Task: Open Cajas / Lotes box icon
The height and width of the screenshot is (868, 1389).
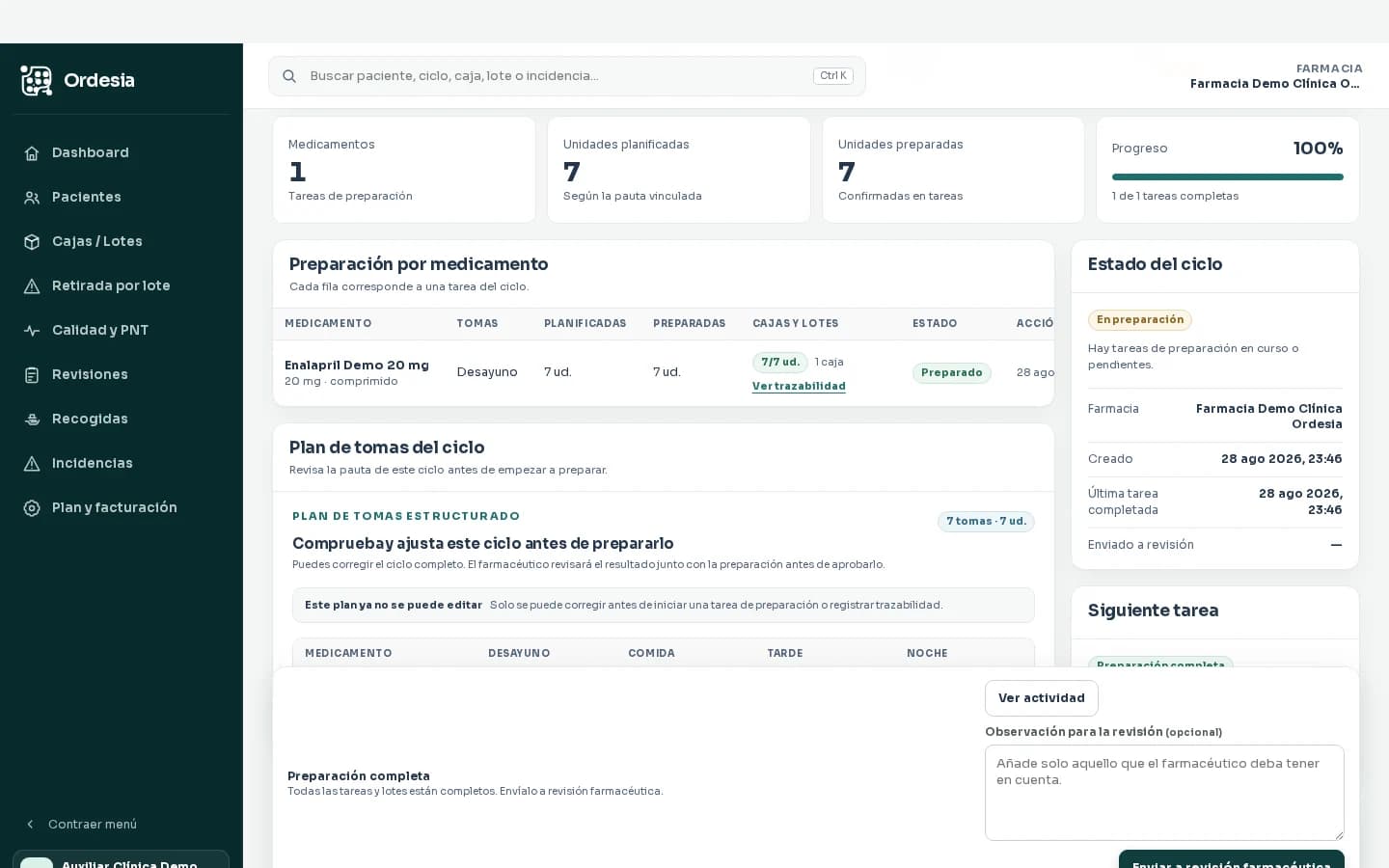Action: coord(32,242)
